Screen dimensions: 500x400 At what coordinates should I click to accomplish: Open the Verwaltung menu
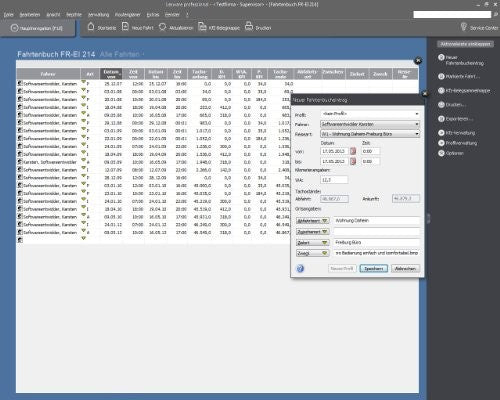click(x=98, y=15)
